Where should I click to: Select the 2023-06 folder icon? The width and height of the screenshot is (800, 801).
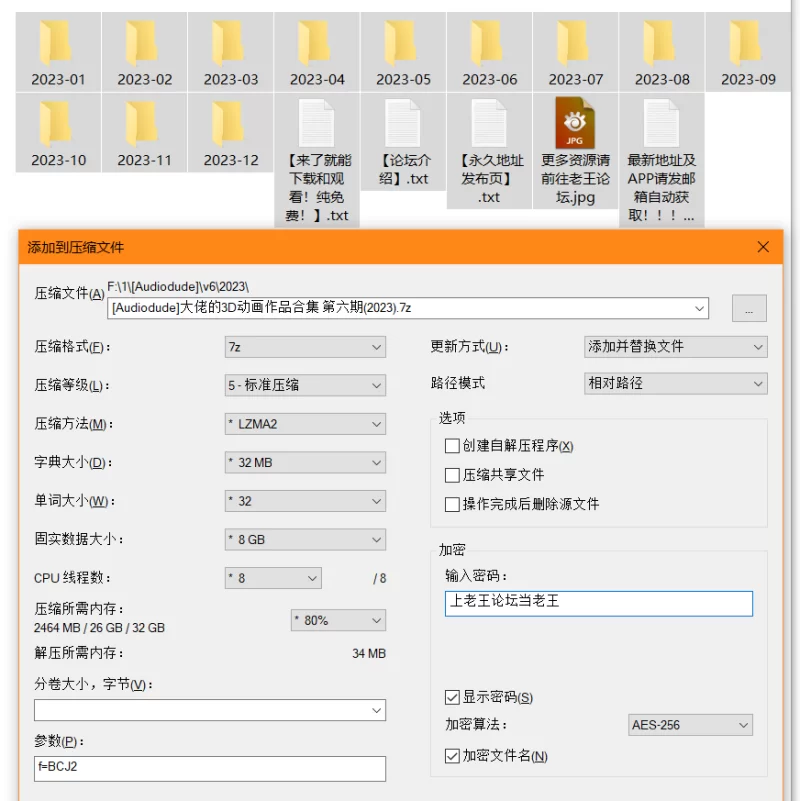coord(487,43)
